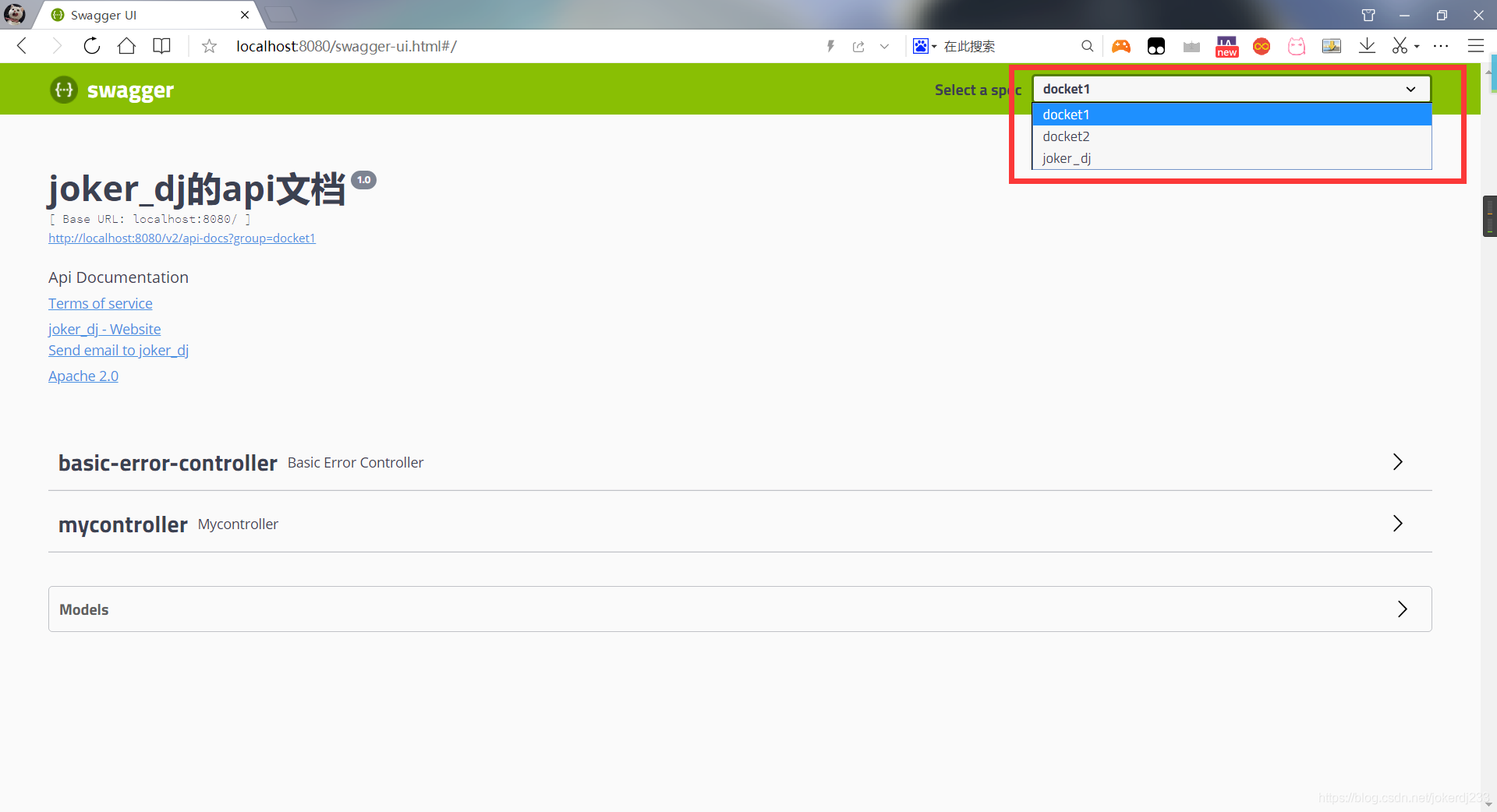Go to browser home page icon
The image size is (1497, 812).
pos(126,46)
